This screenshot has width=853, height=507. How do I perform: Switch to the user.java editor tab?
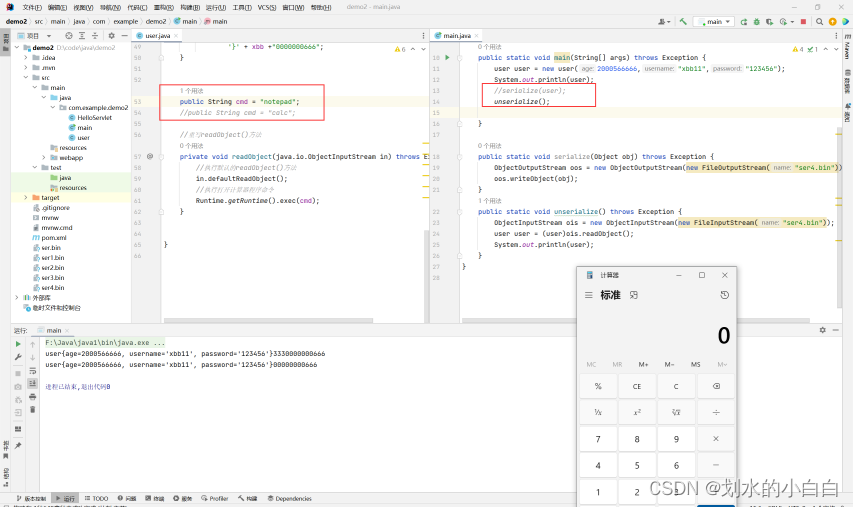click(157, 35)
